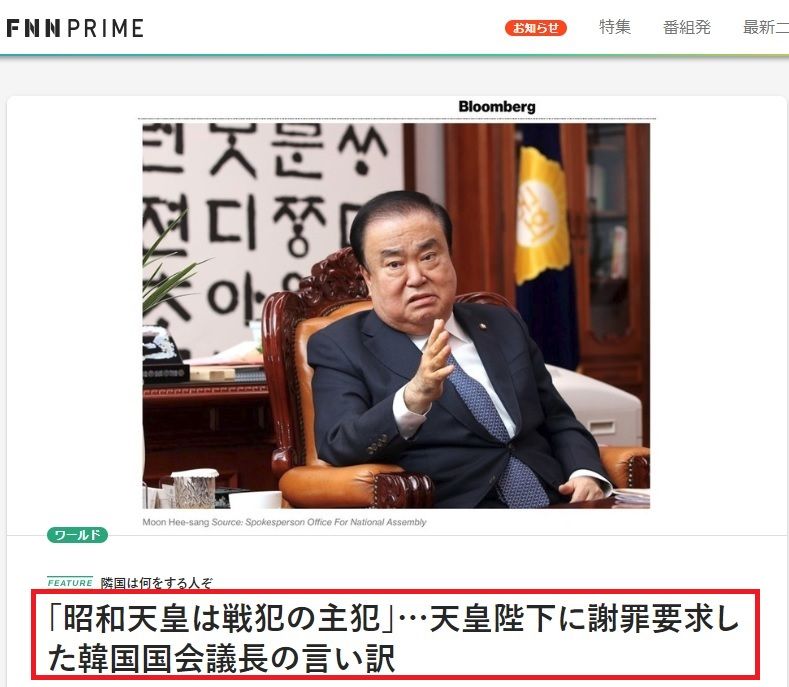The width and height of the screenshot is (789, 687).
Task: Select the 番組発 navigation item
Action: click(686, 27)
